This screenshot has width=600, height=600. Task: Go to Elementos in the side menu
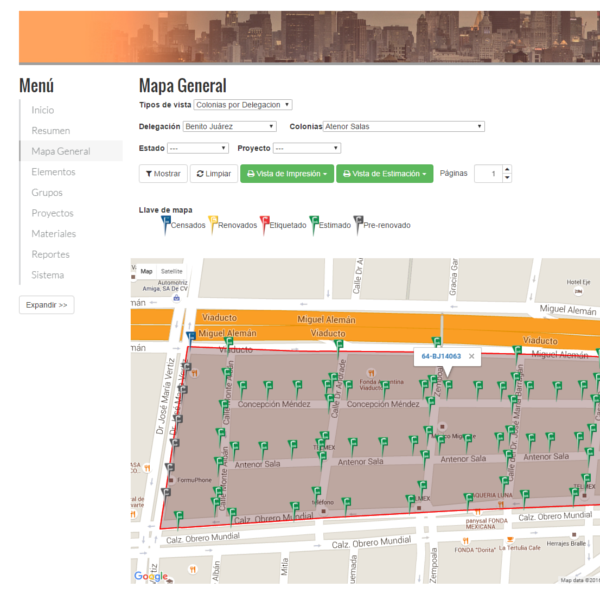[53, 172]
